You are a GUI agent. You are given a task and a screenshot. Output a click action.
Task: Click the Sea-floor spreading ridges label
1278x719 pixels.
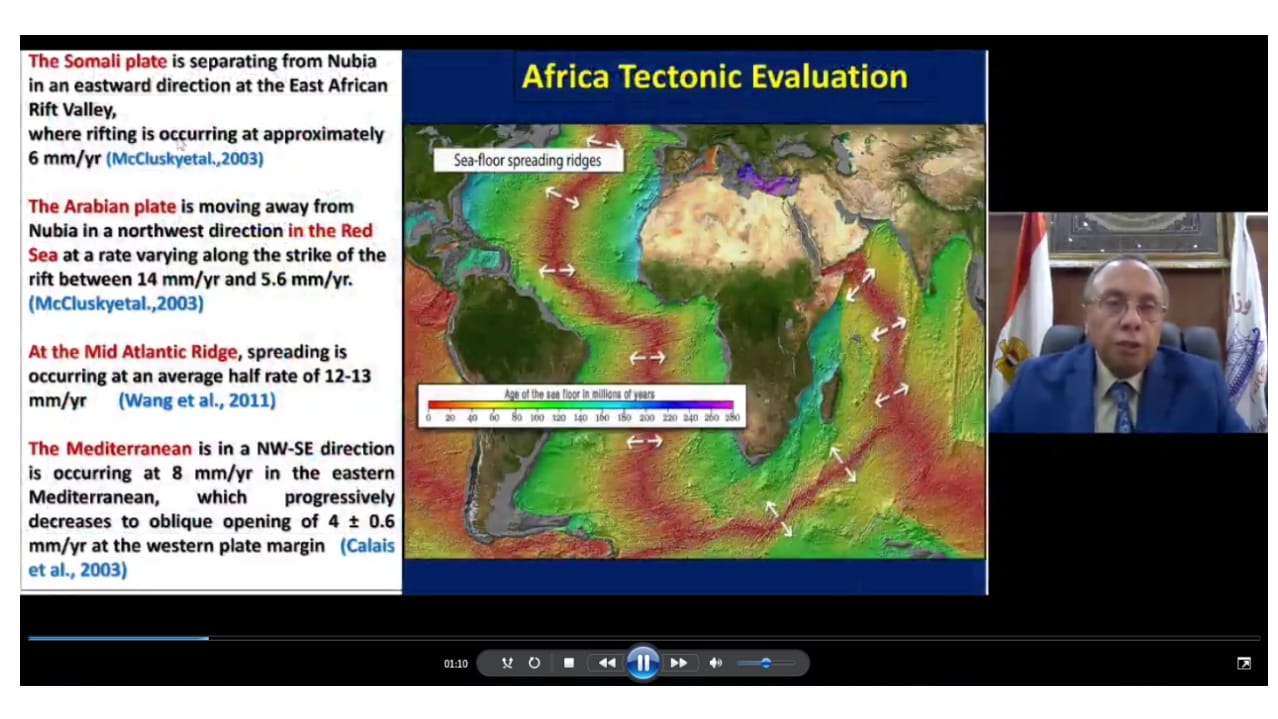(527, 160)
